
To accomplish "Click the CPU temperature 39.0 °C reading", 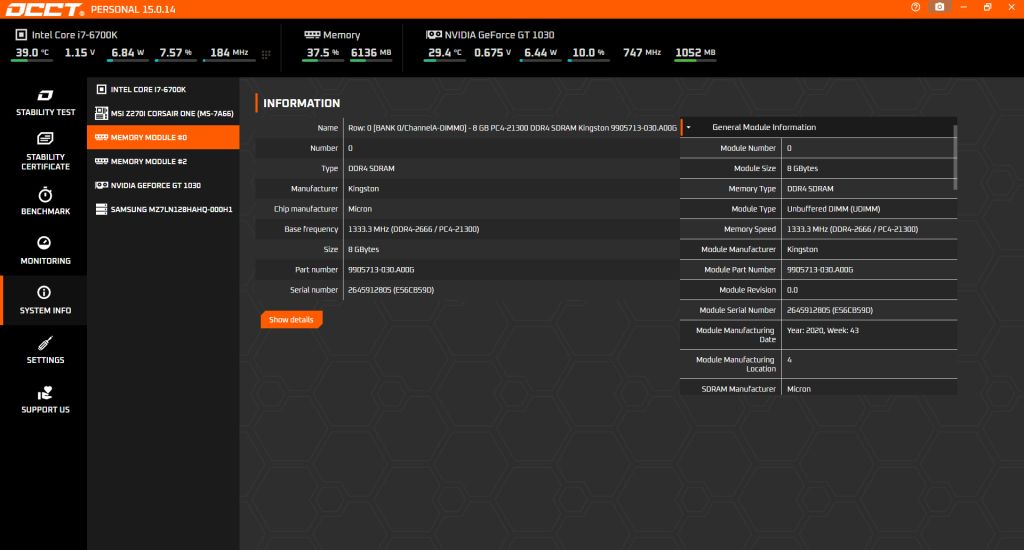I will 32,53.
